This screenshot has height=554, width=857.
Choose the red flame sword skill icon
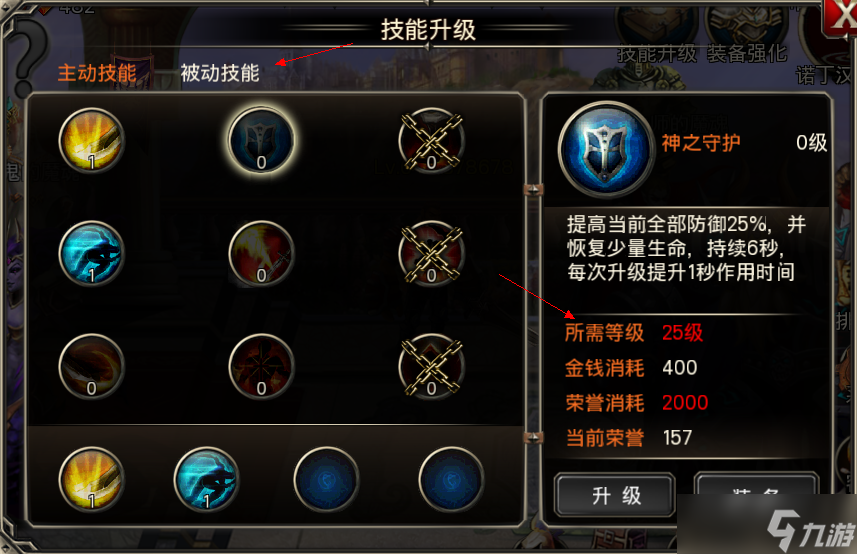click(261, 254)
